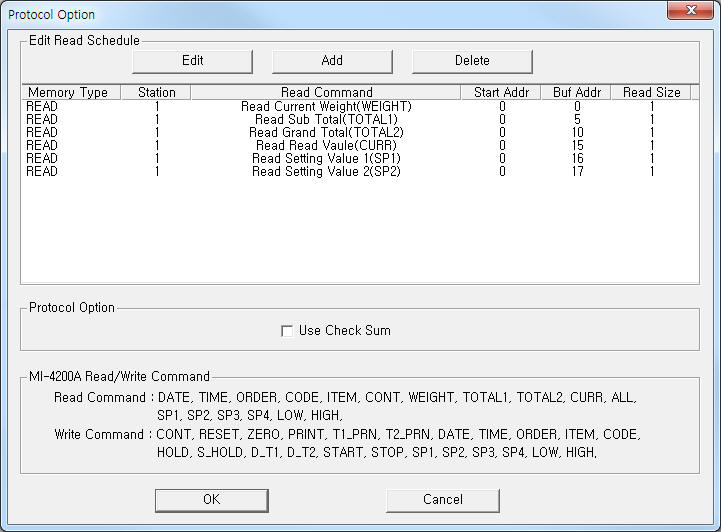Sort by Memory Type column header
Screen dimensions: 721x532
coord(68,92)
